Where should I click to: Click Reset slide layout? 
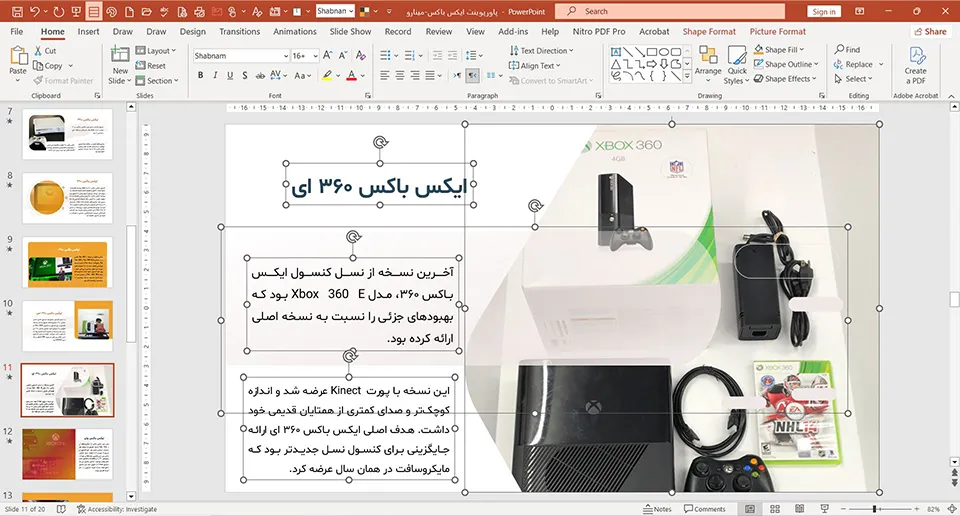tap(151, 65)
